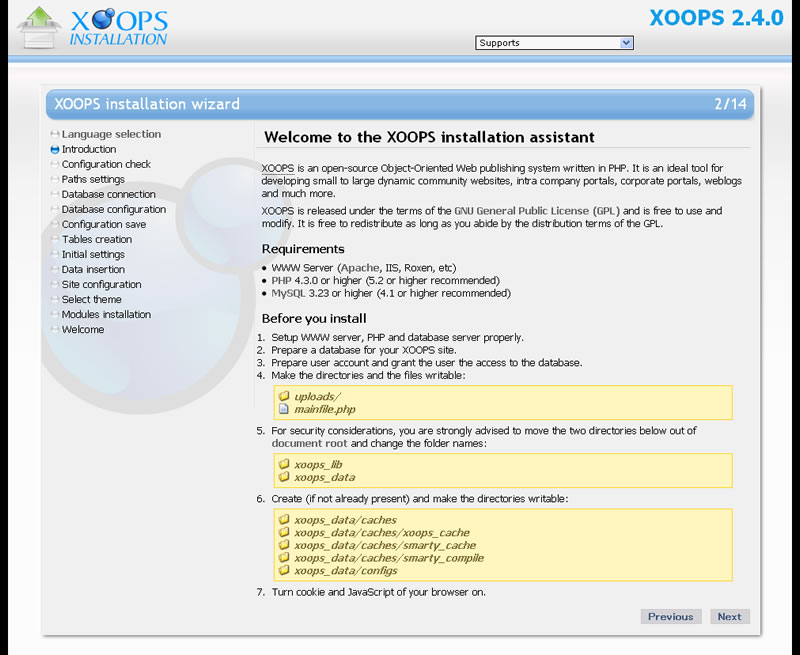
Task: Open the MySQL requirement link
Action: pos(288,293)
